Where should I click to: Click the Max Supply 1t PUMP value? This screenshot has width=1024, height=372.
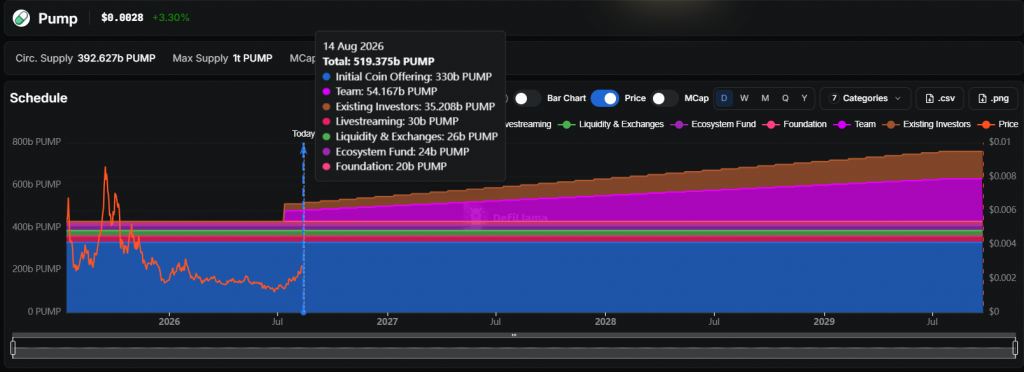pyautogui.click(x=252, y=58)
